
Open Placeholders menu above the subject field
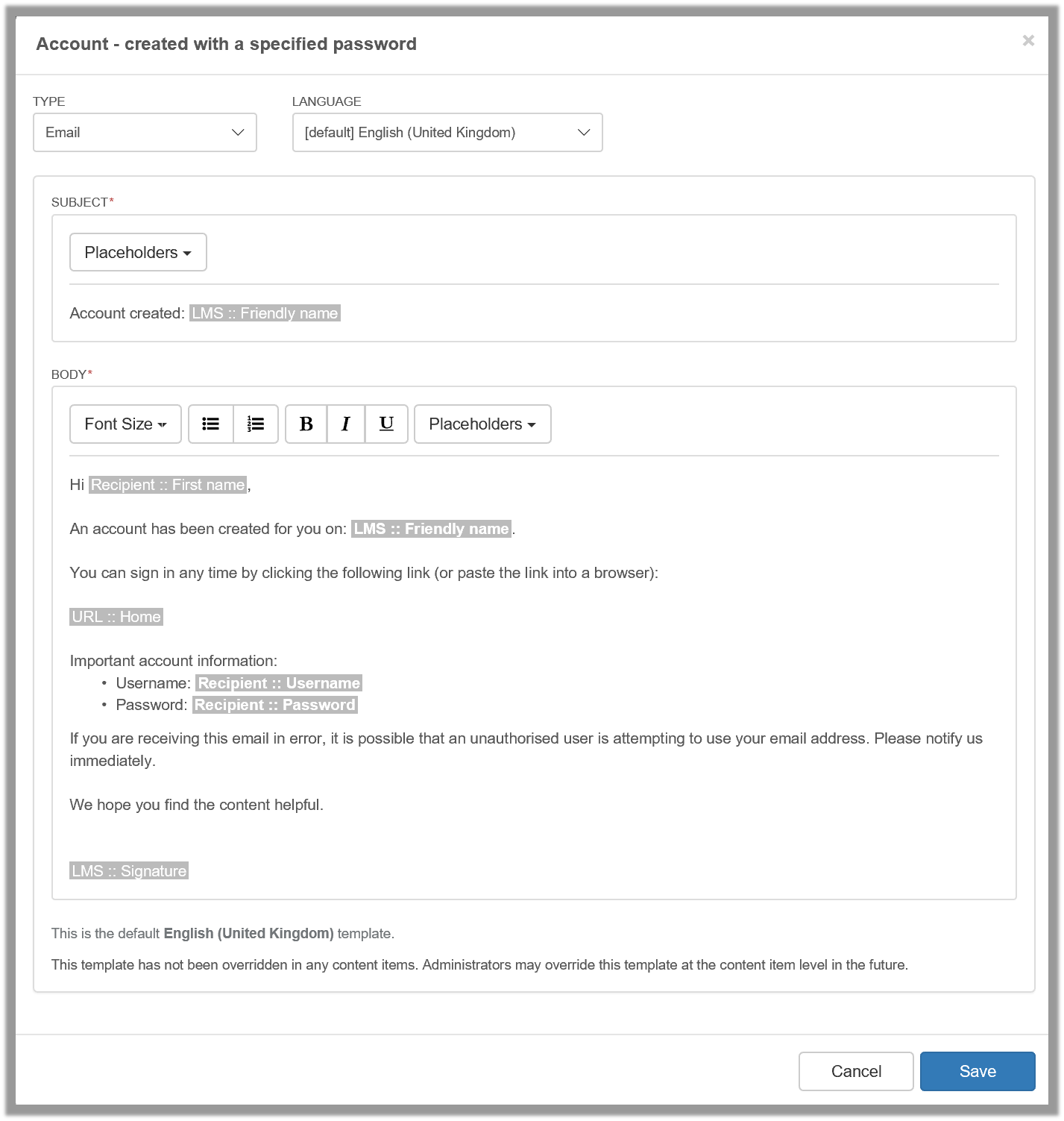(137, 252)
